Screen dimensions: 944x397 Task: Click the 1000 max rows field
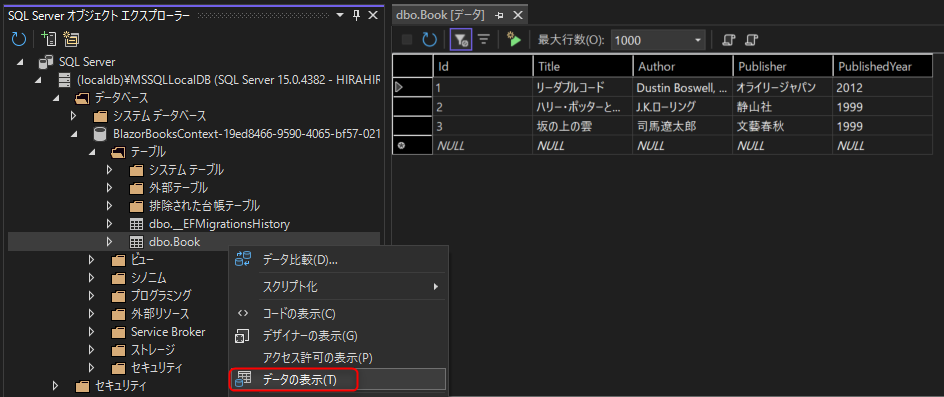pos(651,40)
